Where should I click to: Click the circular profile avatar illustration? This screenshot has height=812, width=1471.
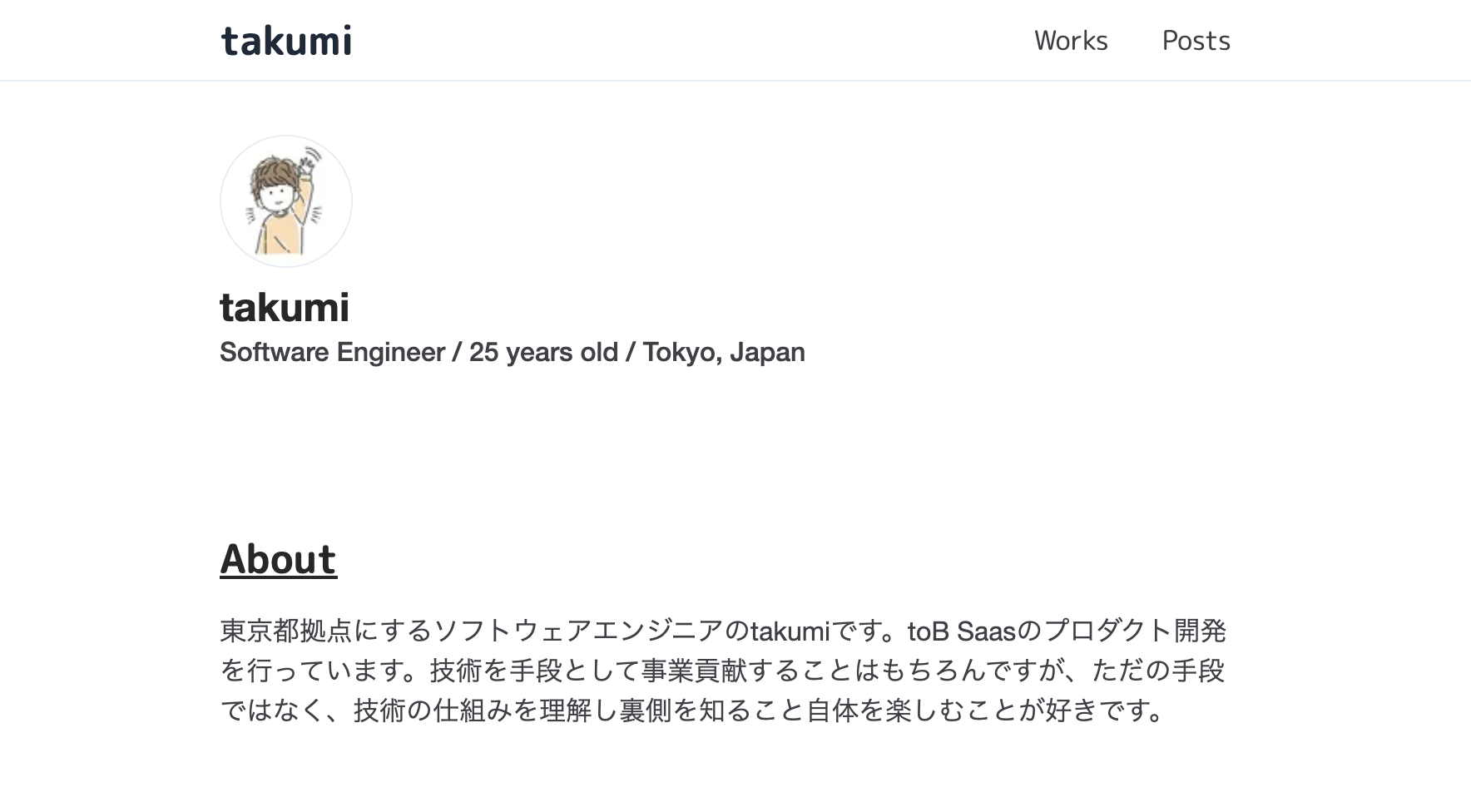[x=285, y=201]
